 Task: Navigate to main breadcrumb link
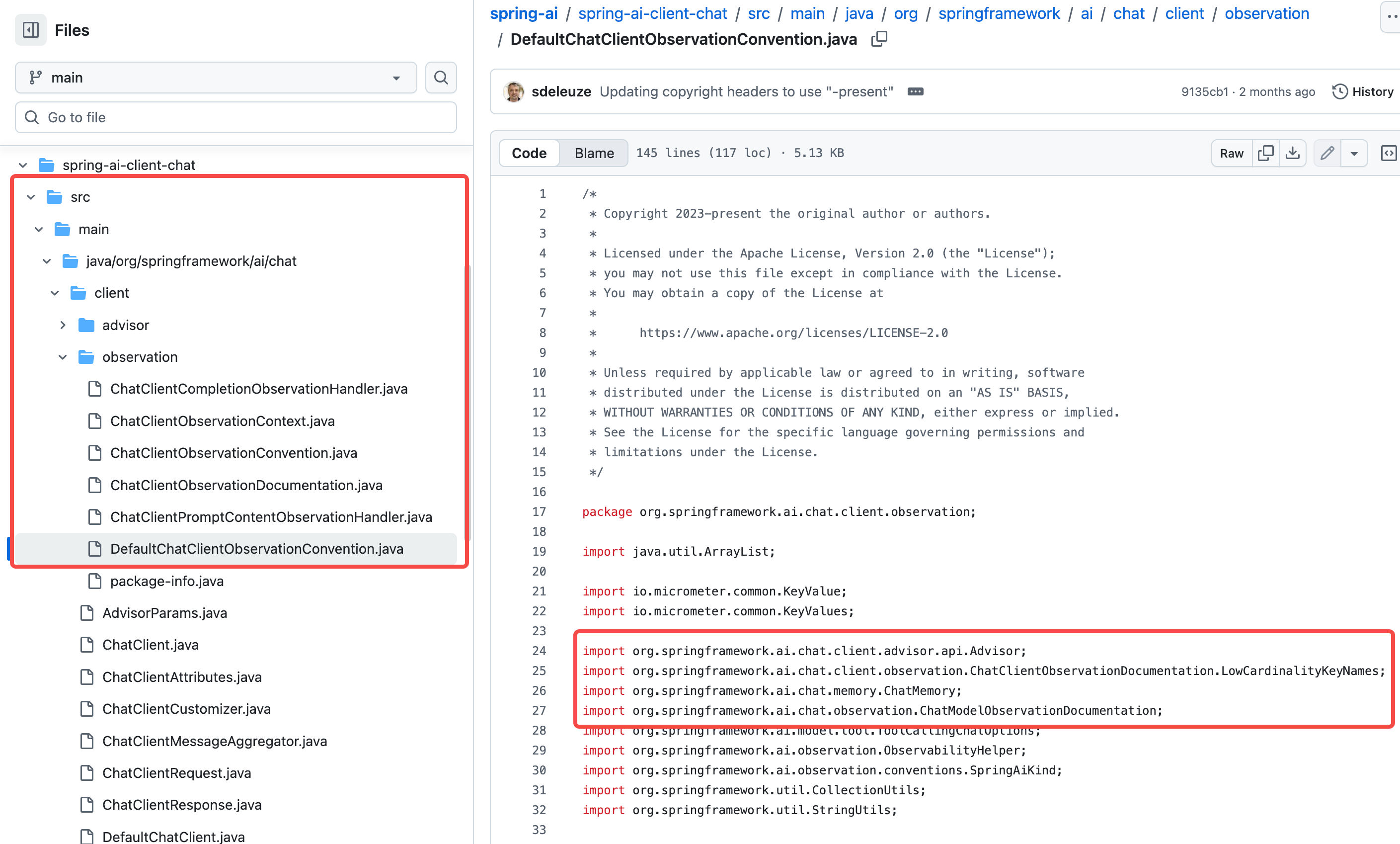coord(807,13)
